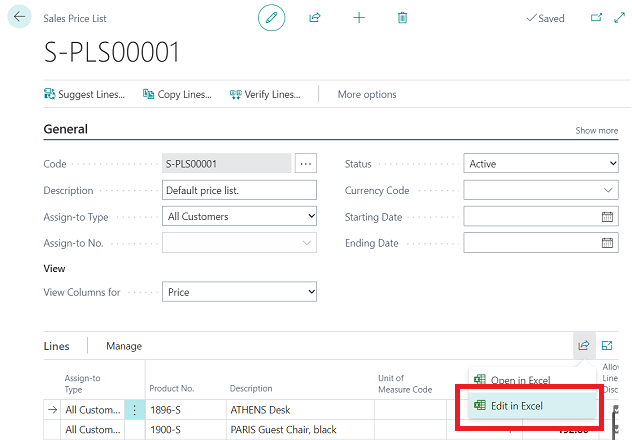Click Suggest Lines action
Screen dimensions: 632x440
click(x=84, y=94)
